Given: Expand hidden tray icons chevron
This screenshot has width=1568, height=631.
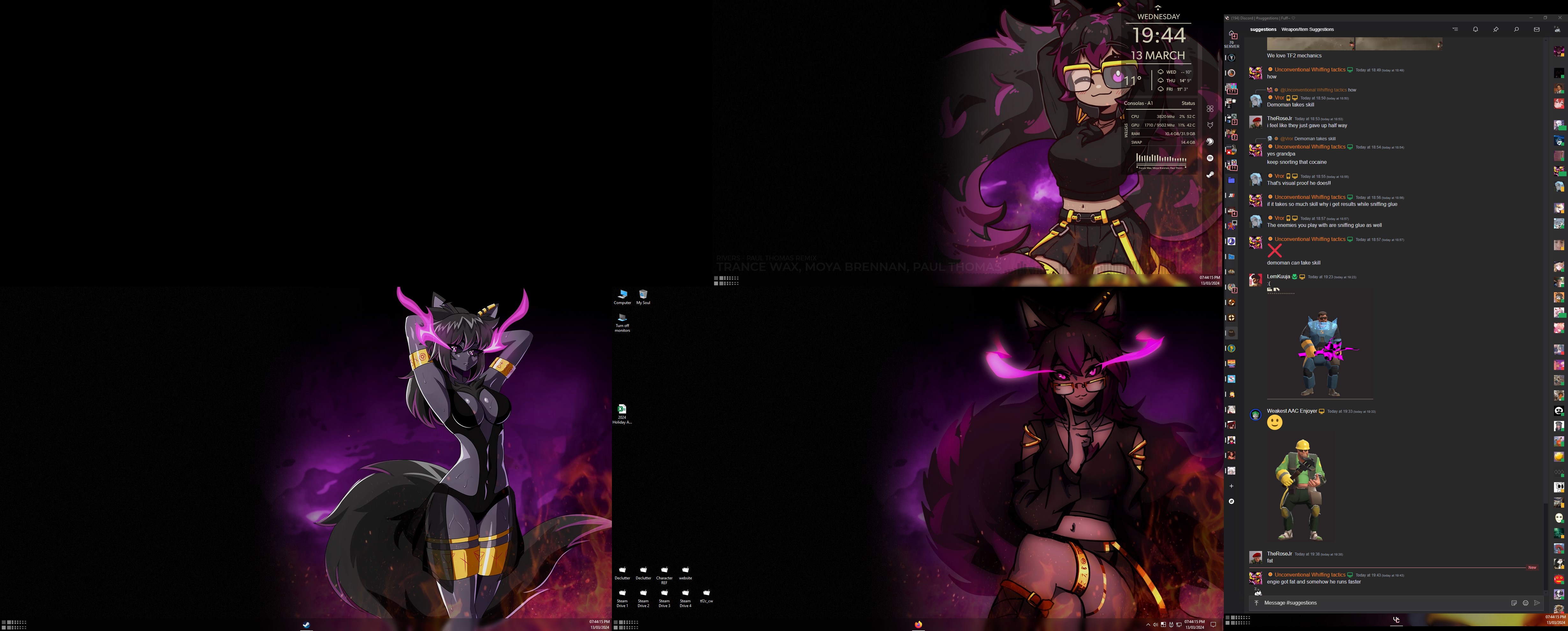Looking at the screenshot, I should (x=1148, y=624).
